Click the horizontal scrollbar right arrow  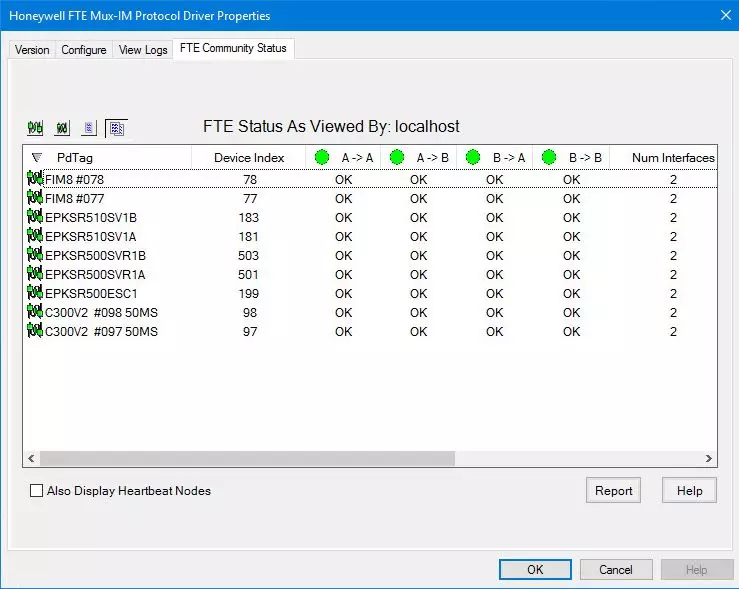click(x=708, y=458)
